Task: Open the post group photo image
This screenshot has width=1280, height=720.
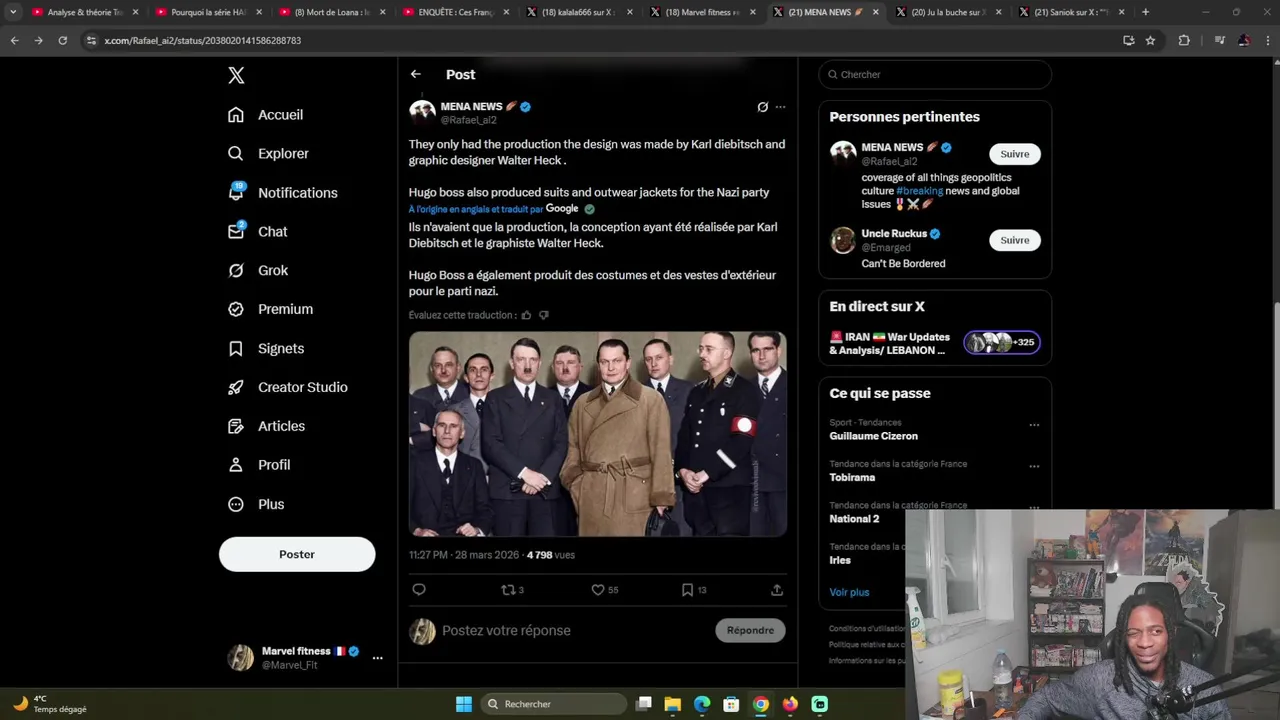Action: coord(597,434)
